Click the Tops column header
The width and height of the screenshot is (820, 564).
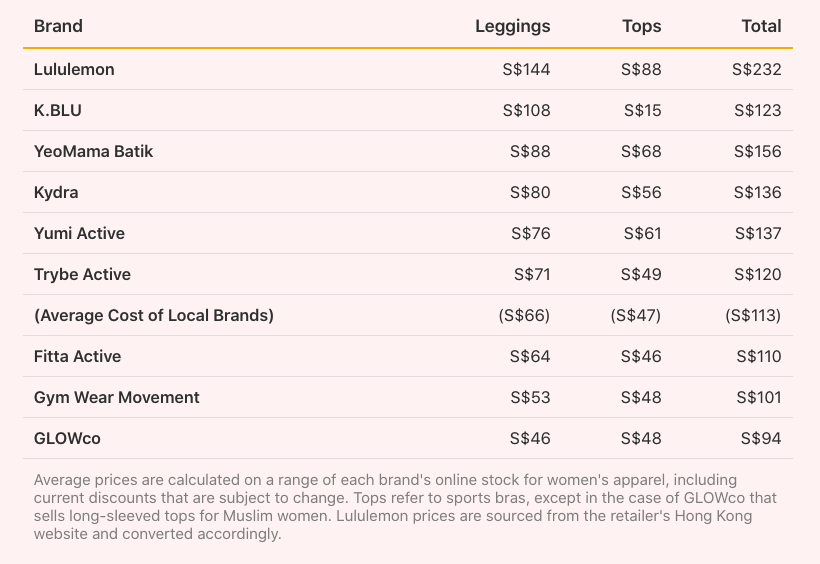tap(641, 26)
